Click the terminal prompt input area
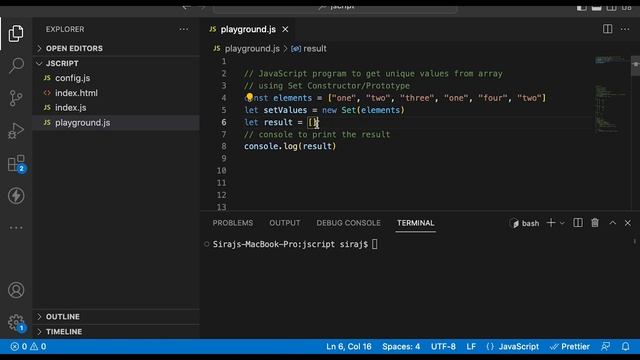Image resolution: width=640 pixels, height=360 pixels. click(x=375, y=244)
